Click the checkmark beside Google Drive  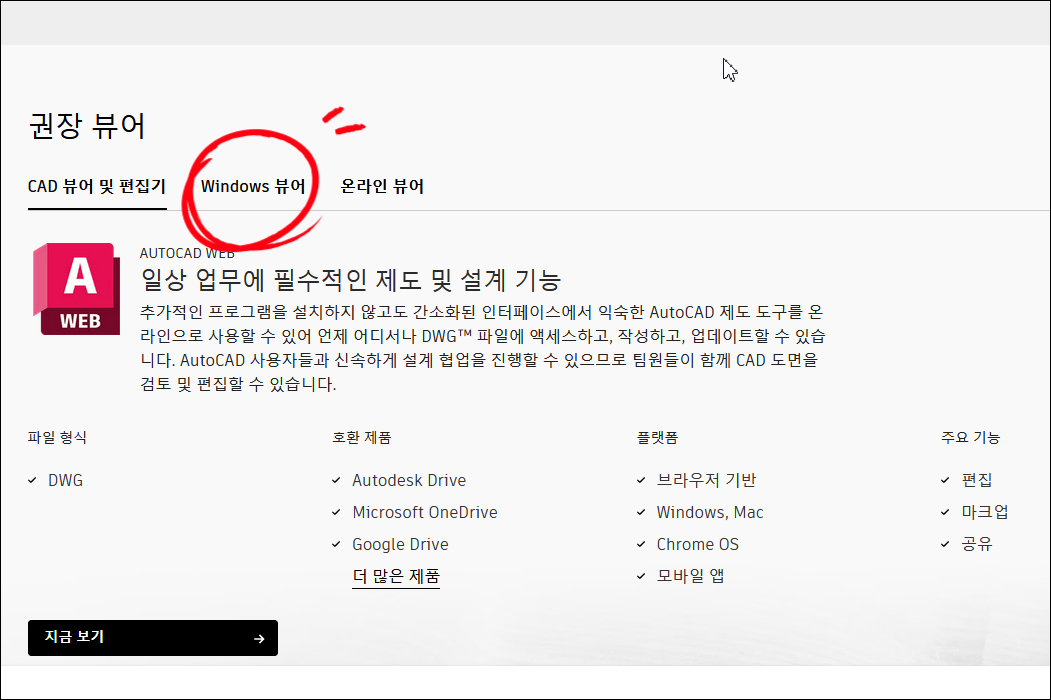click(x=336, y=544)
